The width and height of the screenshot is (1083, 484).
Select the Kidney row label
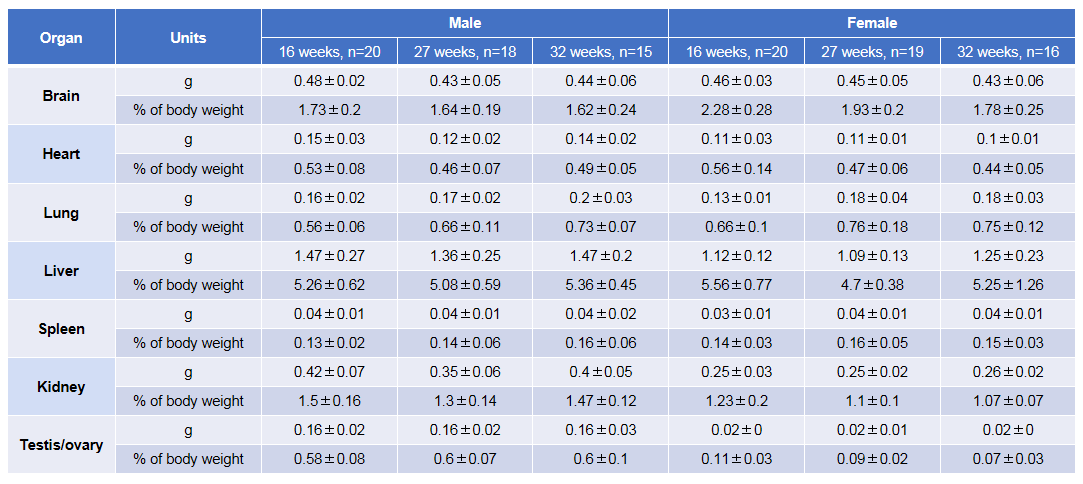coord(61,387)
